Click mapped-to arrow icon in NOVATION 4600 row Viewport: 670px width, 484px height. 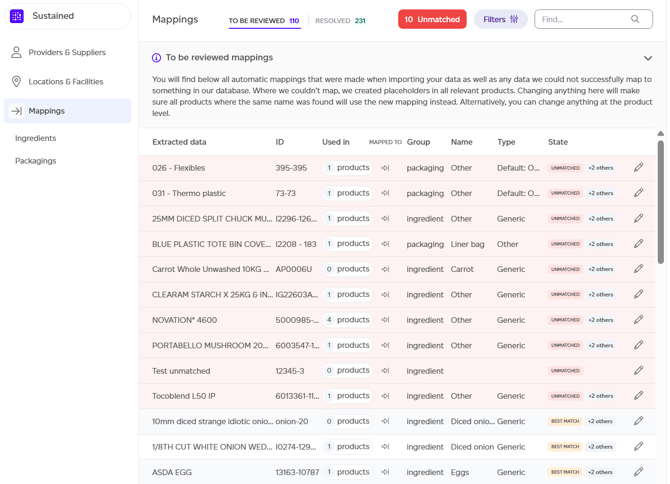(x=385, y=320)
